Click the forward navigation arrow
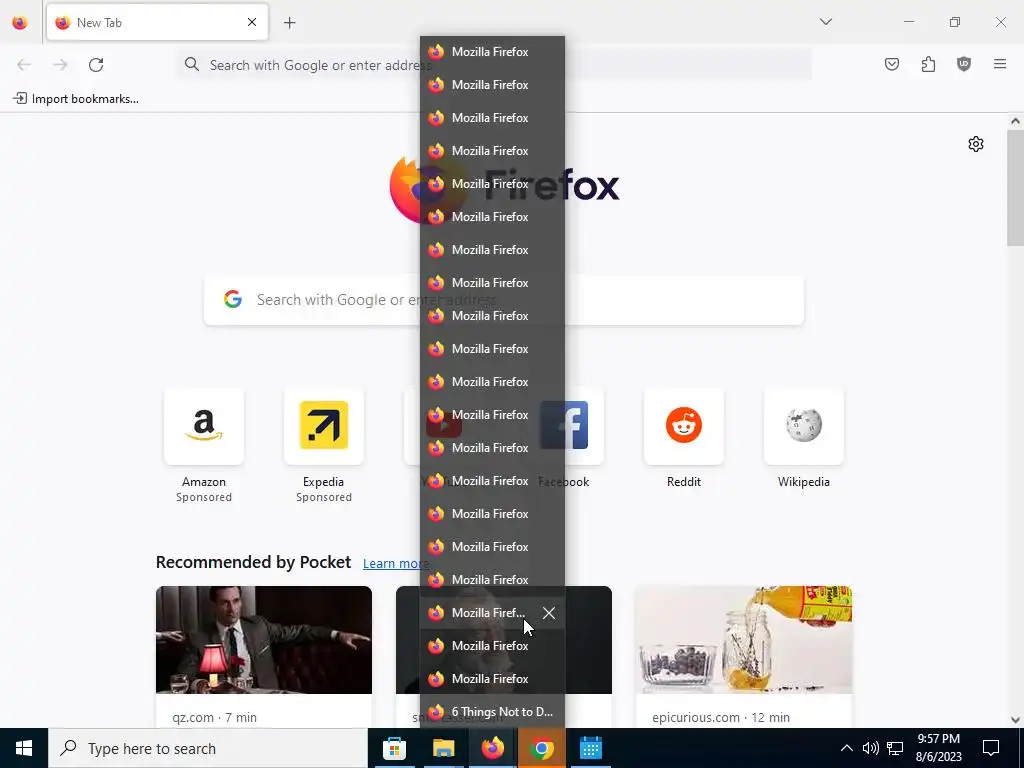 click(60, 65)
